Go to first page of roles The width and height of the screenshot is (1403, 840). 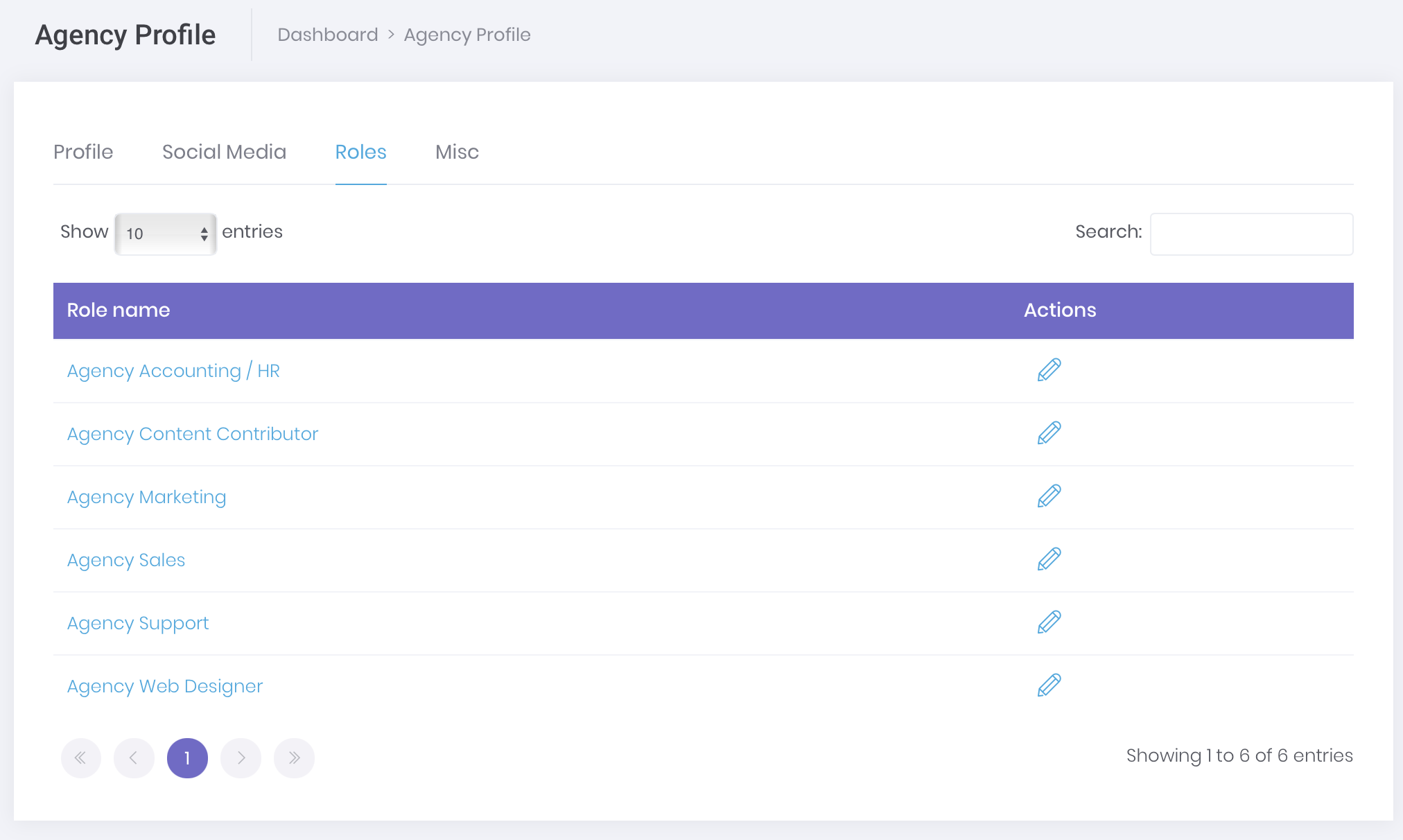[x=80, y=758]
